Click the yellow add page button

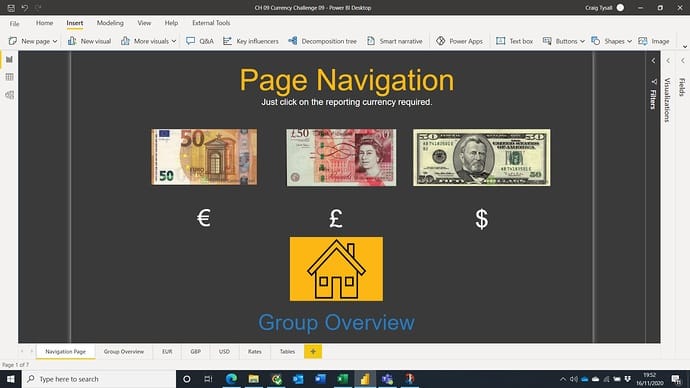(313, 351)
